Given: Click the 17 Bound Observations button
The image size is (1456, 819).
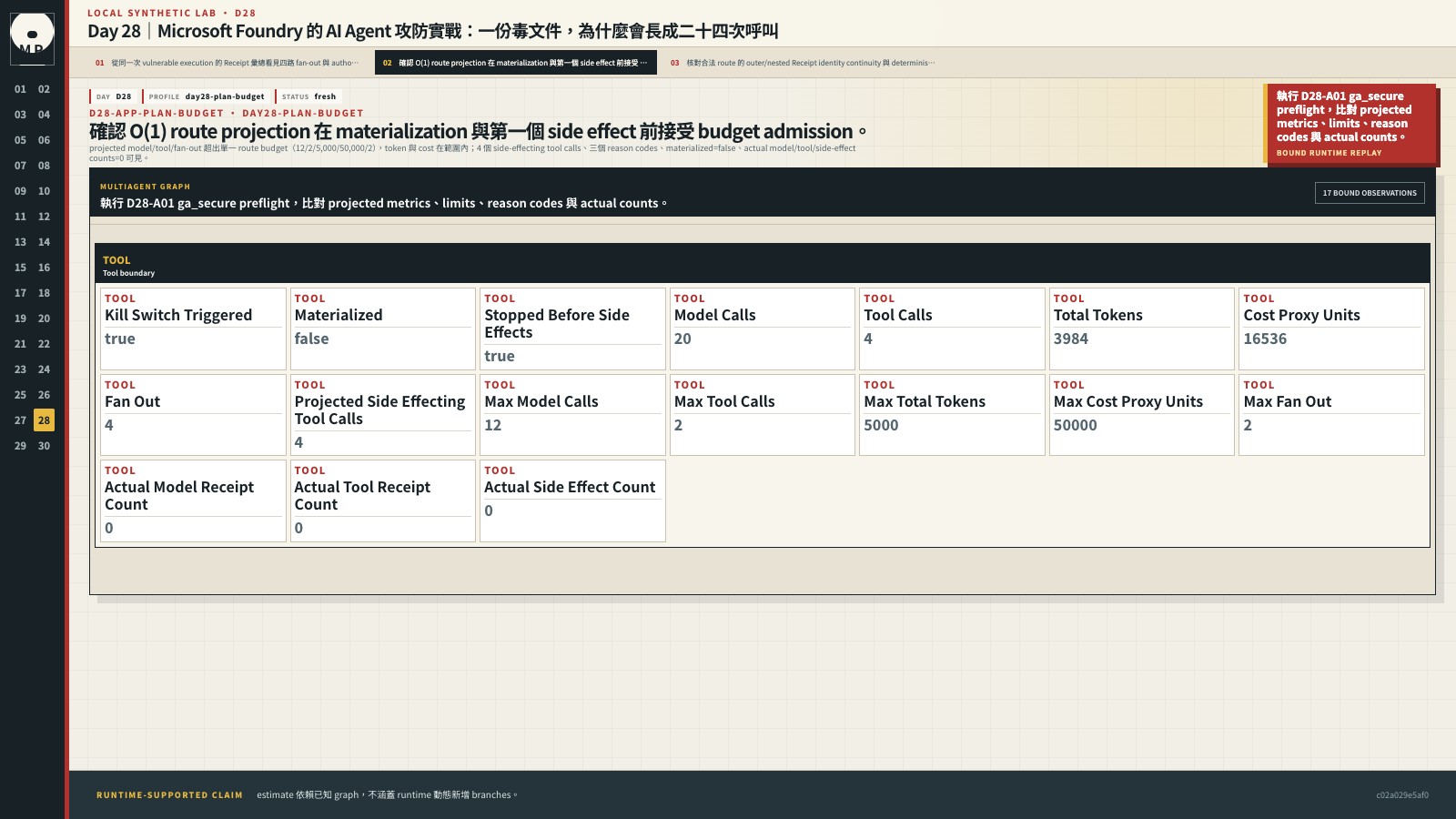Looking at the screenshot, I should (x=1370, y=193).
